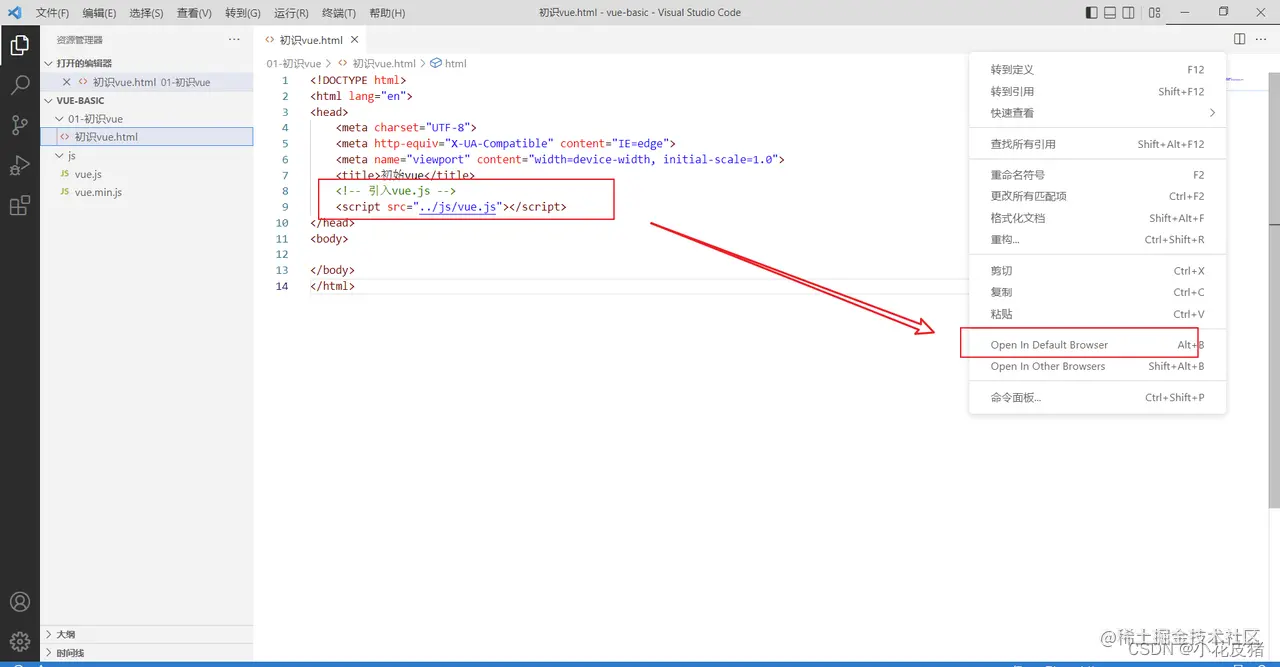Toggle primary side bar layout icon
This screenshot has height=667, width=1280.
point(1091,13)
